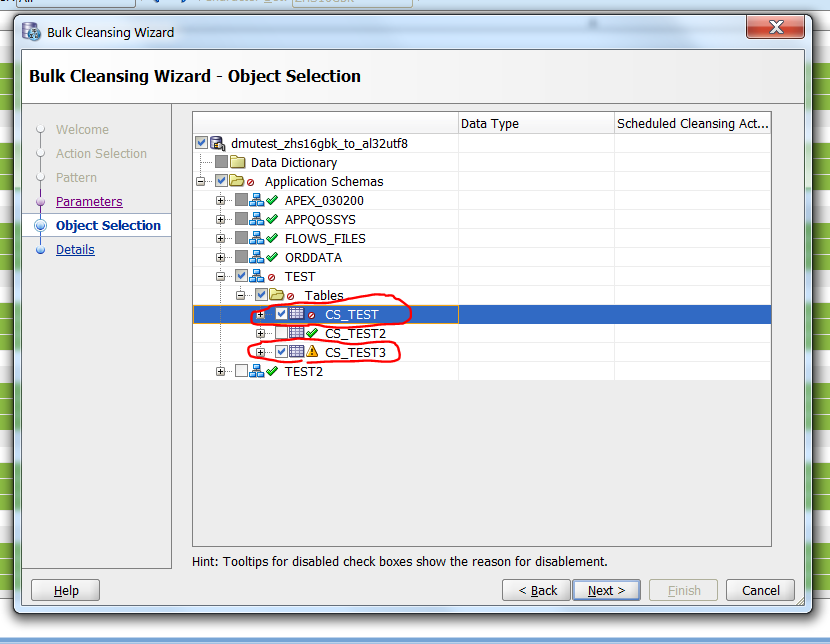Expand the CS_TEST2 table node
This screenshot has height=644, width=830.
[260, 333]
